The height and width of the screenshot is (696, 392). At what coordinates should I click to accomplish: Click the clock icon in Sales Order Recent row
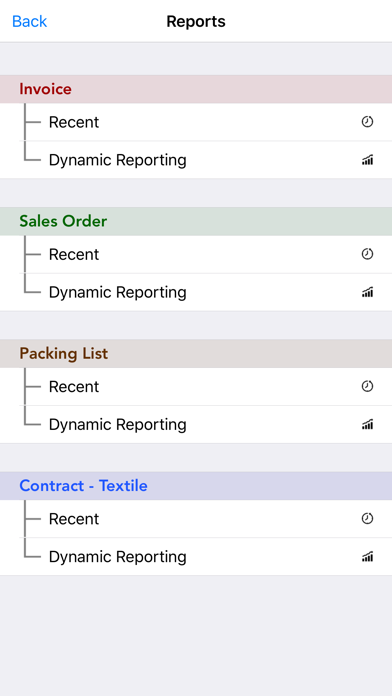click(x=367, y=254)
